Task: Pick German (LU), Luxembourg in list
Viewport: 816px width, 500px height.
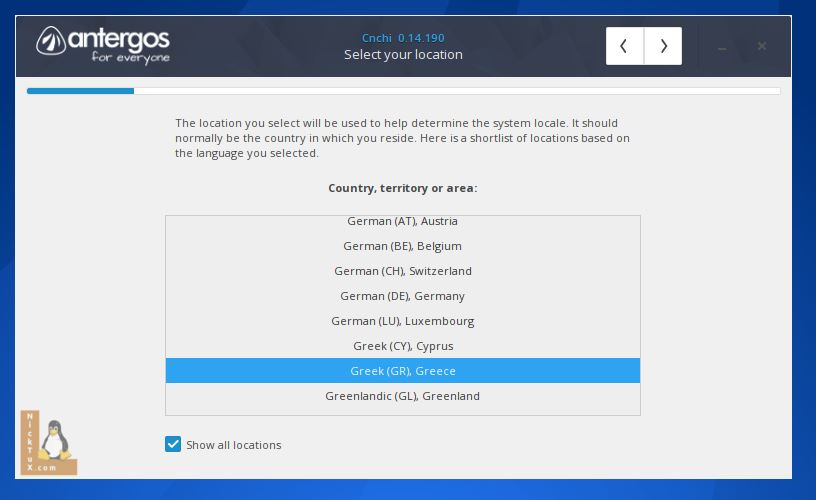Action: click(x=402, y=321)
